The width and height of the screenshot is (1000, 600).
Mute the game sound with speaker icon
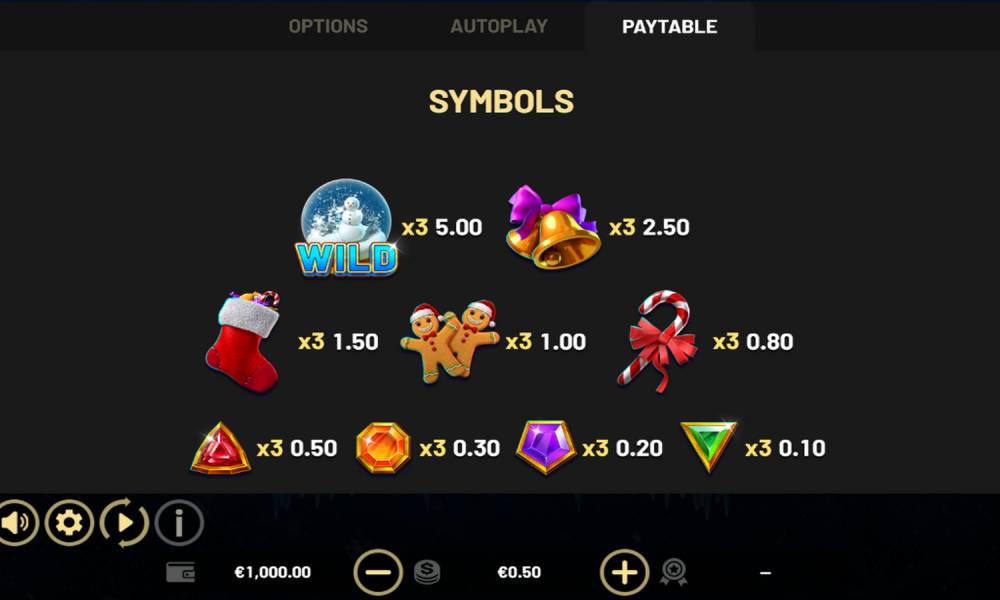click(16, 523)
